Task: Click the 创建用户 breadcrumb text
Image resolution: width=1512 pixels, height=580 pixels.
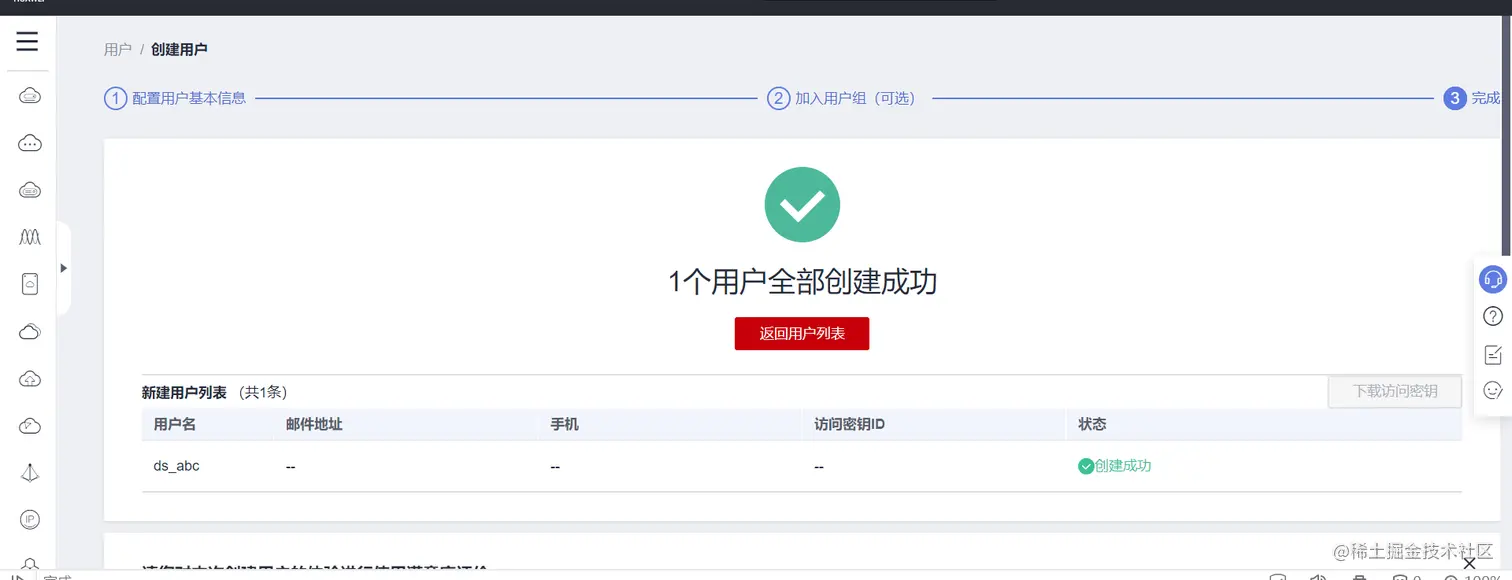Action: click(179, 49)
